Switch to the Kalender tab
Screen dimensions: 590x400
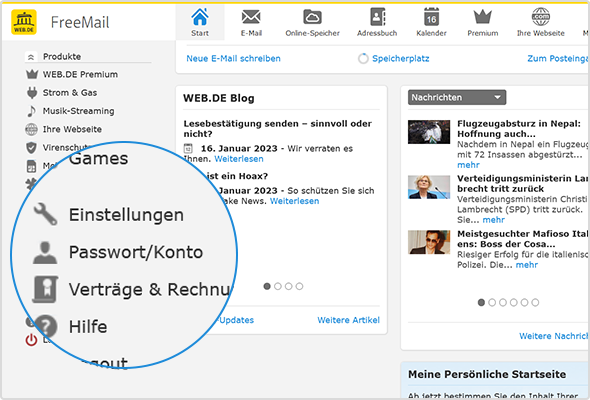click(431, 23)
